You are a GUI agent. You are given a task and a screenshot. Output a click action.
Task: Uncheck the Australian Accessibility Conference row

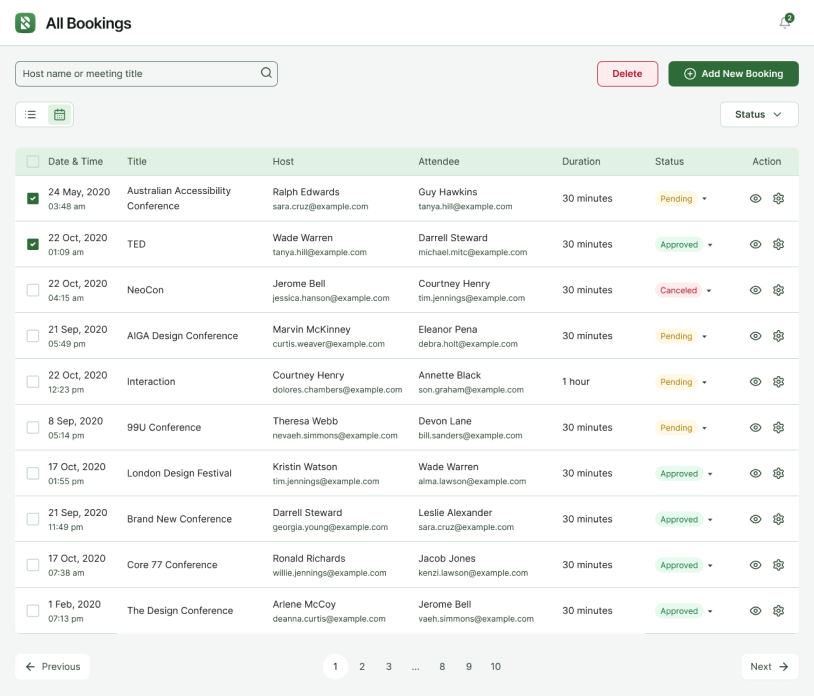(x=33, y=198)
